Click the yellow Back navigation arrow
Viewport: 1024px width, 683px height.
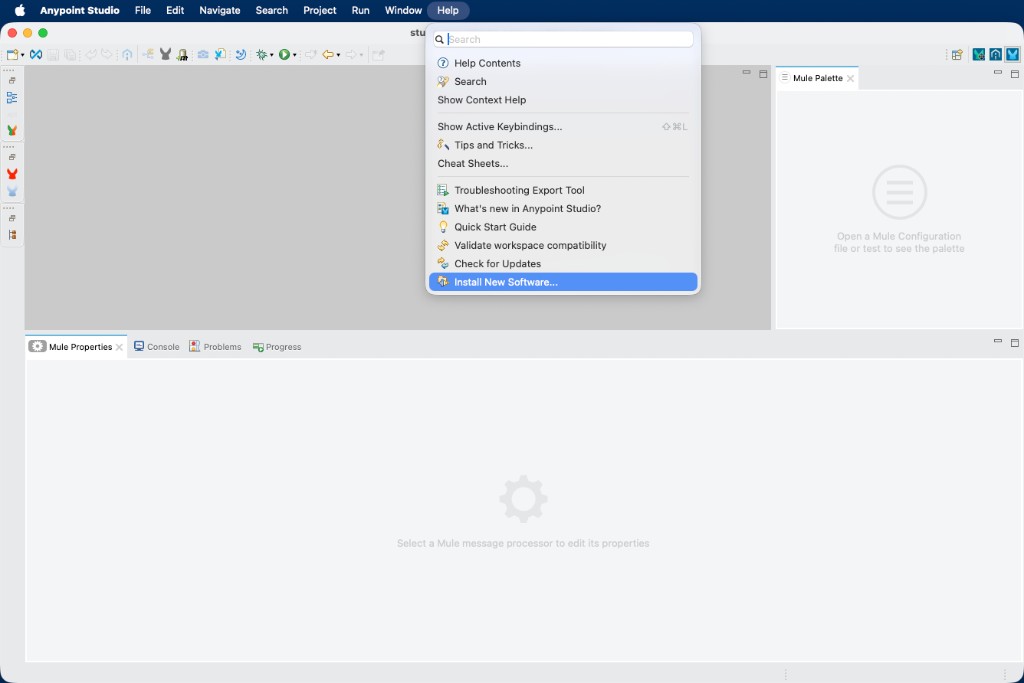pyautogui.click(x=328, y=55)
